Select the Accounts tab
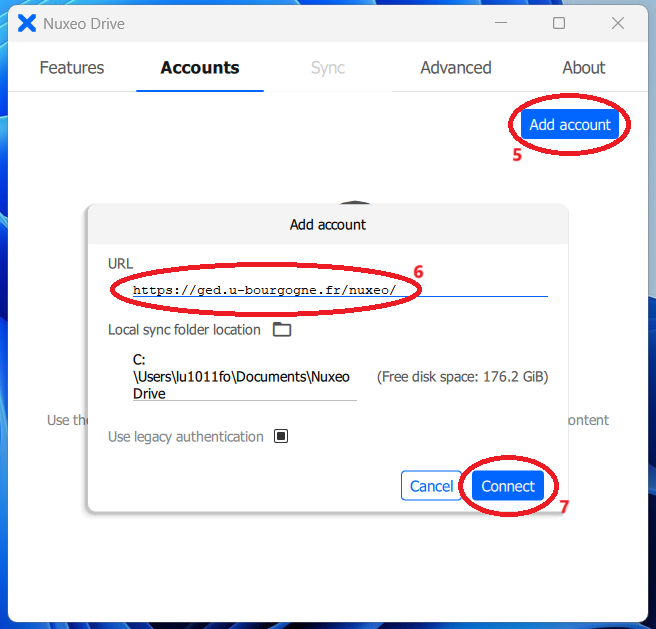 200,67
